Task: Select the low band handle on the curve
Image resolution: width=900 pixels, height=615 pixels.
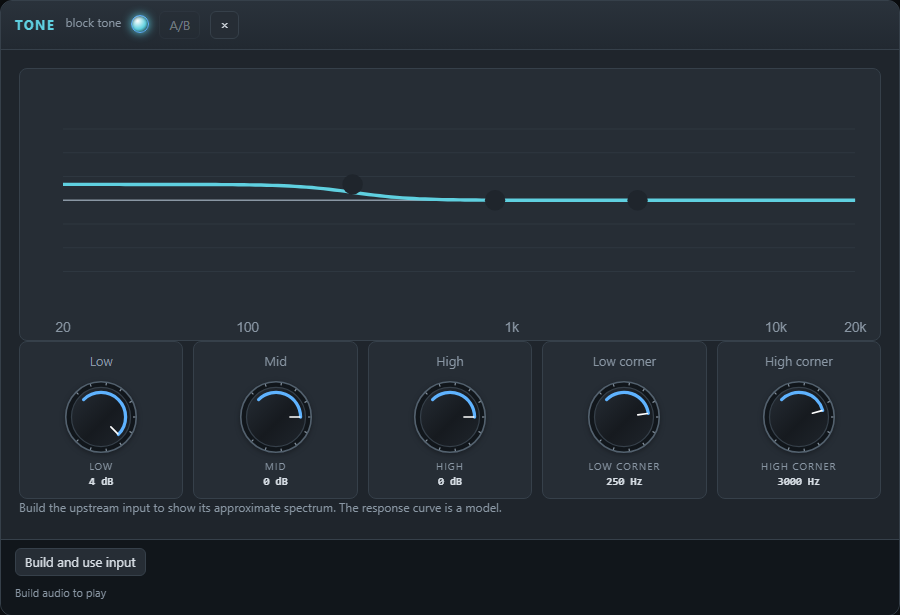Action: (x=352, y=184)
